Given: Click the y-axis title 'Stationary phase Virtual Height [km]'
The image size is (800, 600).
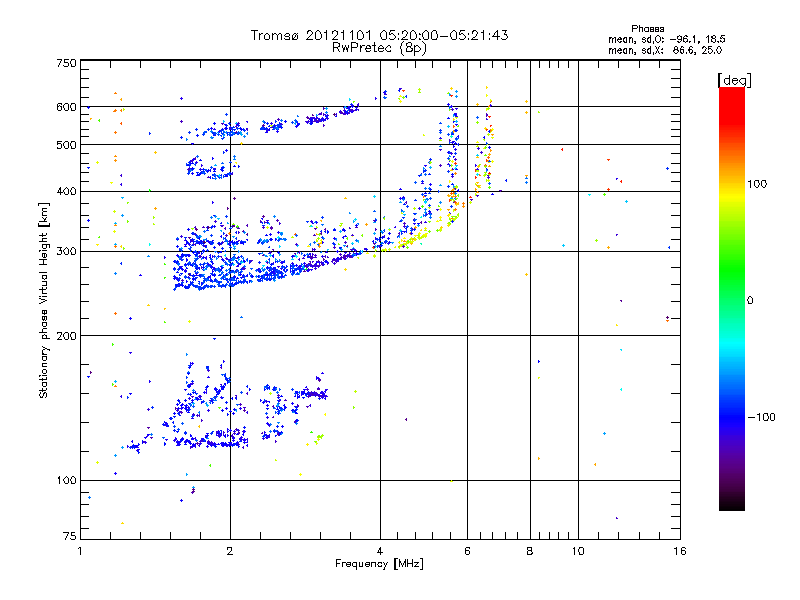Looking at the screenshot, I should [x=44, y=300].
